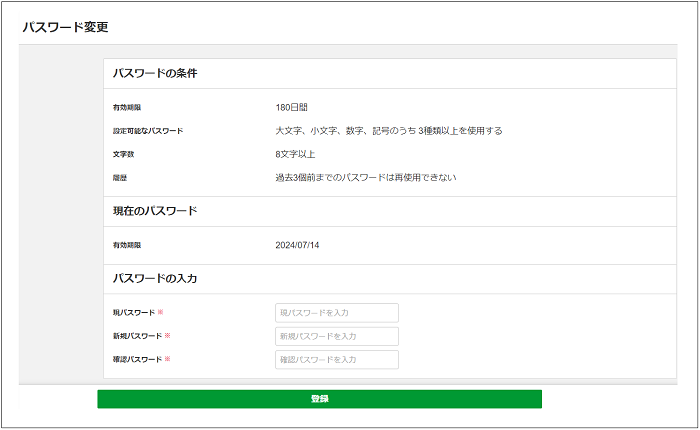700x430 pixels.
Task: Click the 大文字、小文字、数字、記号 requirement text
Action: point(389,131)
